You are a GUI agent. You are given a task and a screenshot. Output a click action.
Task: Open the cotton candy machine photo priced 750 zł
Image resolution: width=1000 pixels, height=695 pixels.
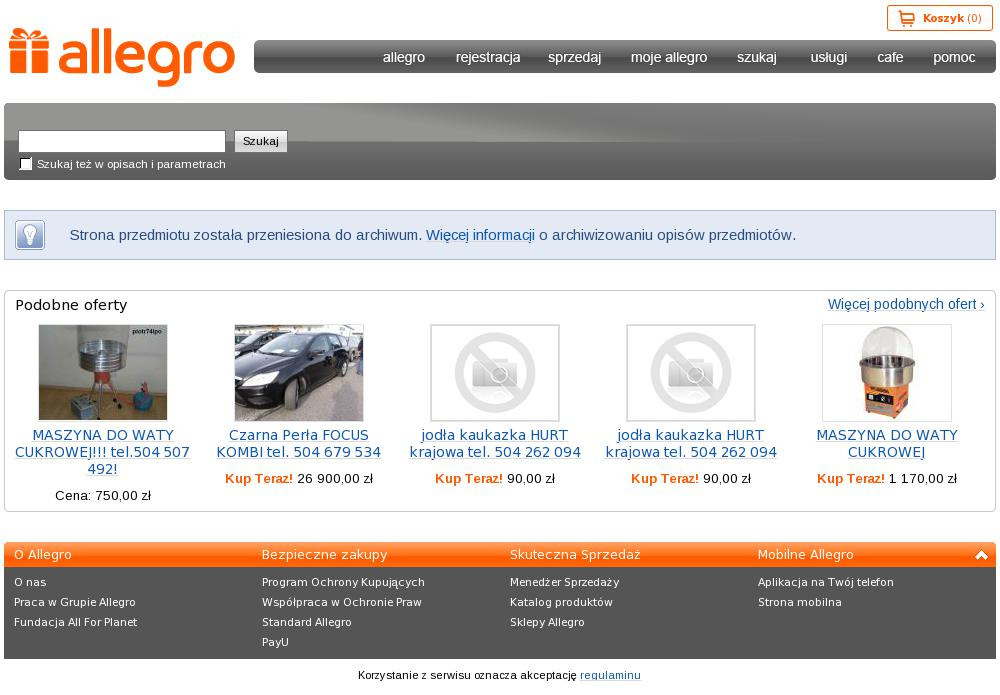[103, 372]
